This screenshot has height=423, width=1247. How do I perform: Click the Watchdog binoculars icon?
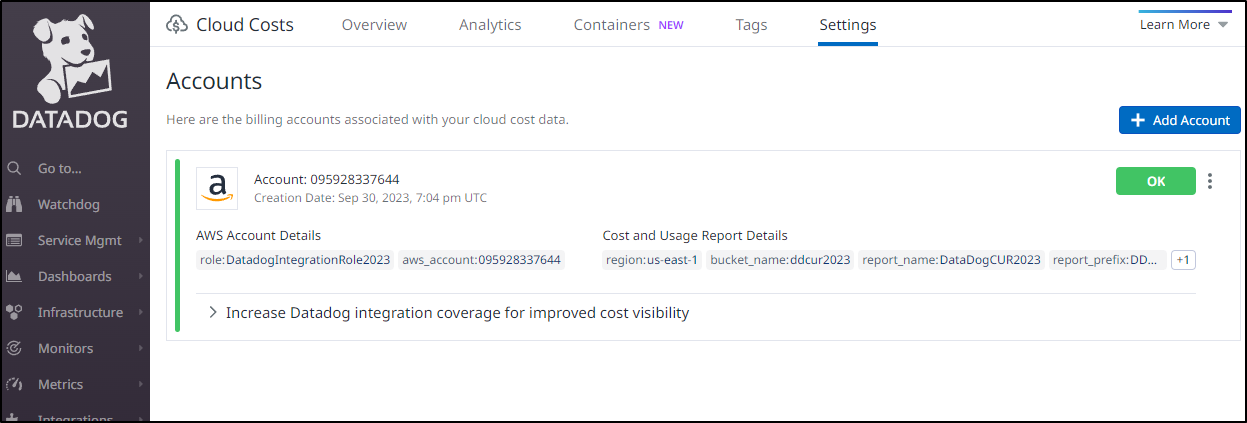point(14,204)
